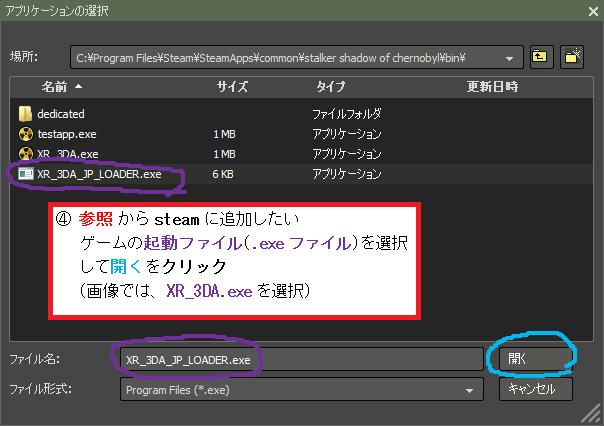The height and width of the screenshot is (426, 604).
Task: Click the location path combo box text
Action: coord(271,58)
